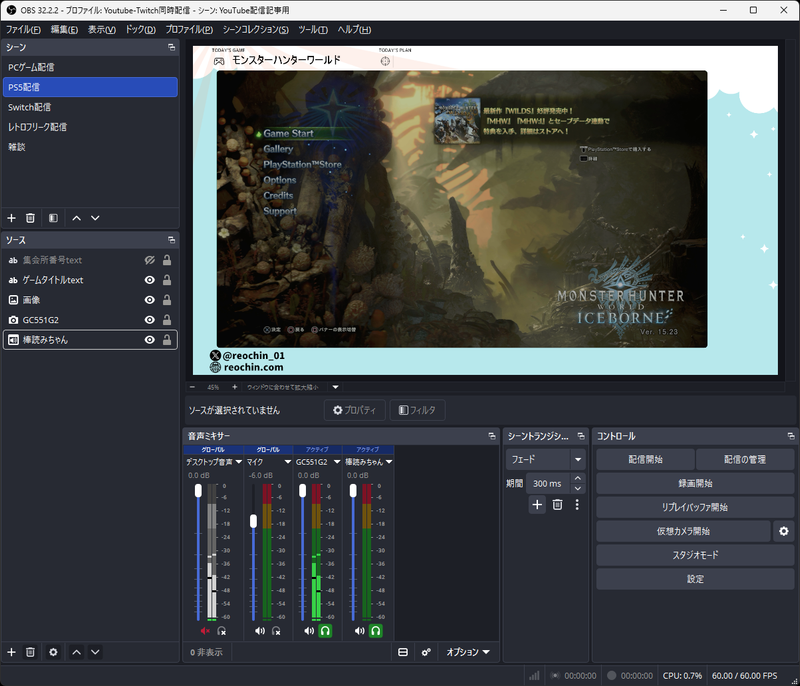Image resolution: width=800 pixels, height=686 pixels.
Task: Mute the マイク channel
Action: (x=260, y=631)
